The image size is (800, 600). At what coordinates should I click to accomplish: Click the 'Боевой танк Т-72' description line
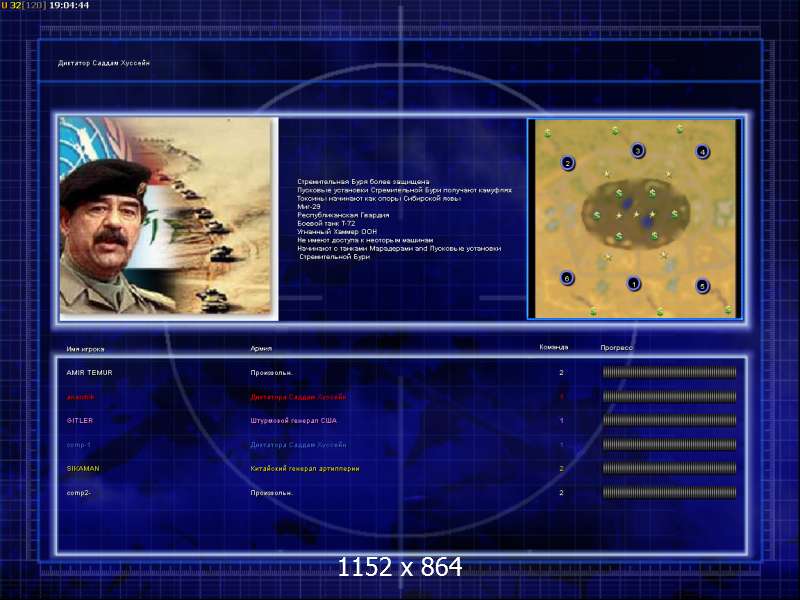click(x=326, y=223)
